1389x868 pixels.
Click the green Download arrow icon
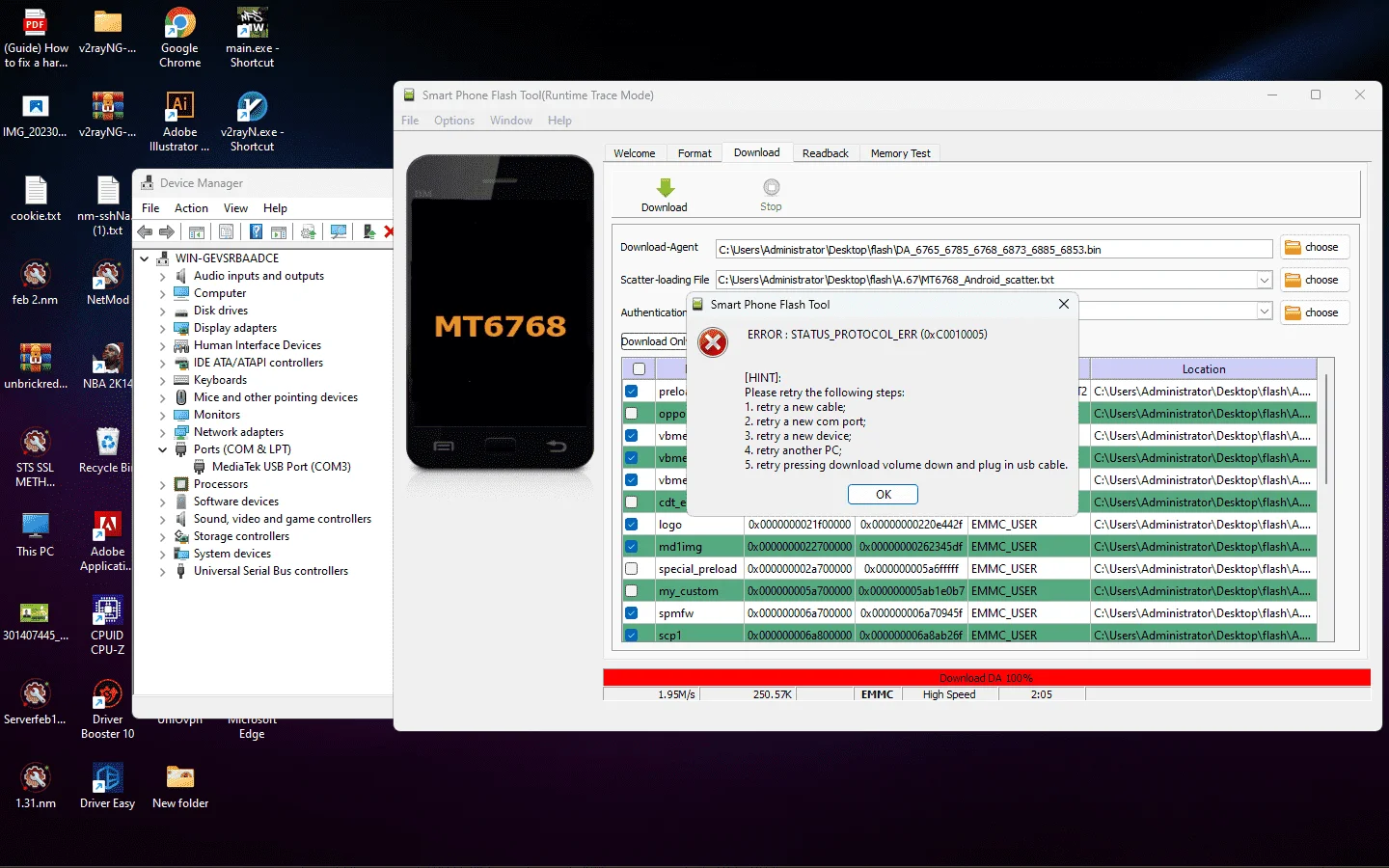pos(665,187)
